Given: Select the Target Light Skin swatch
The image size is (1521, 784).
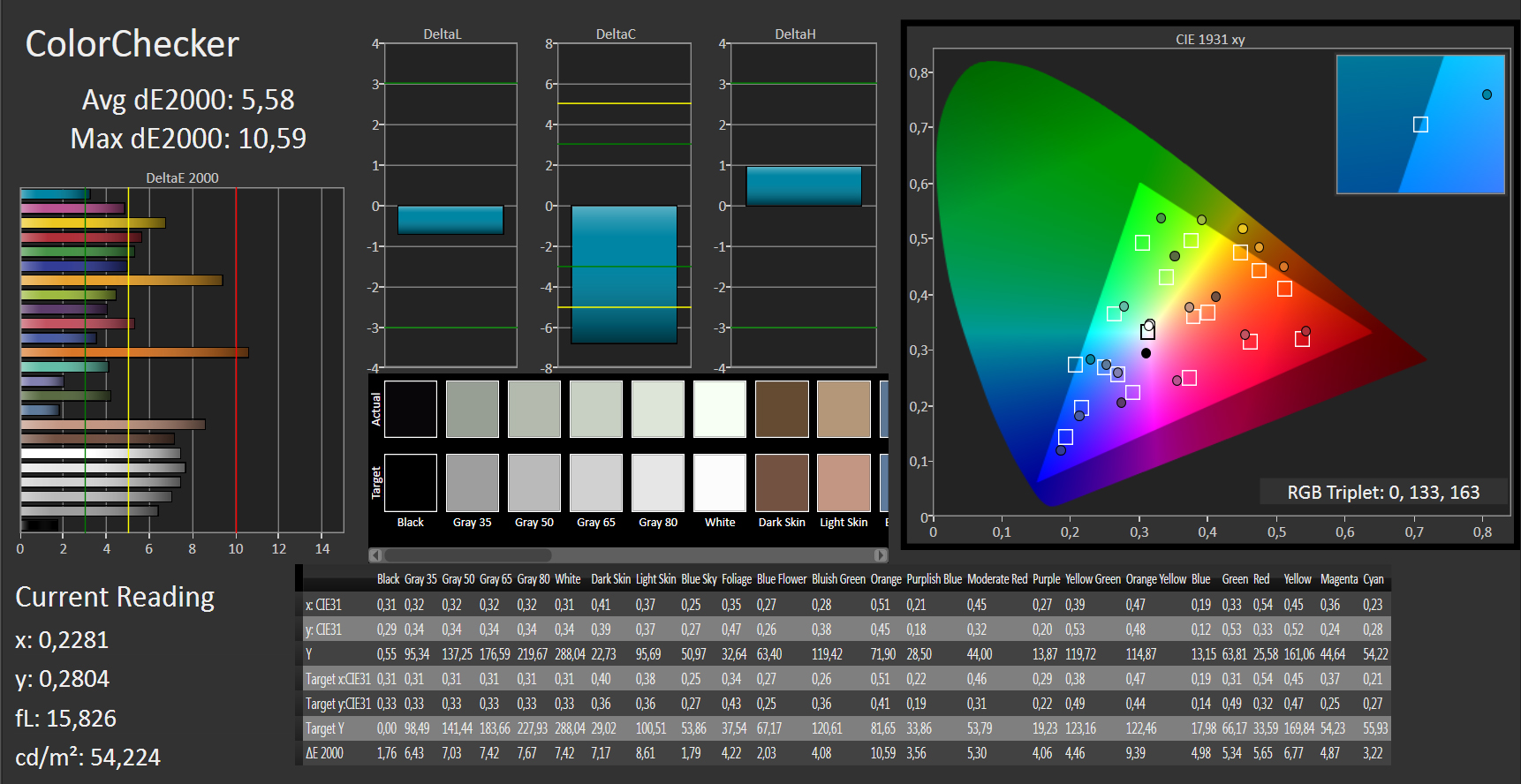Looking at the screenshot, I should [x=844, y=483].
